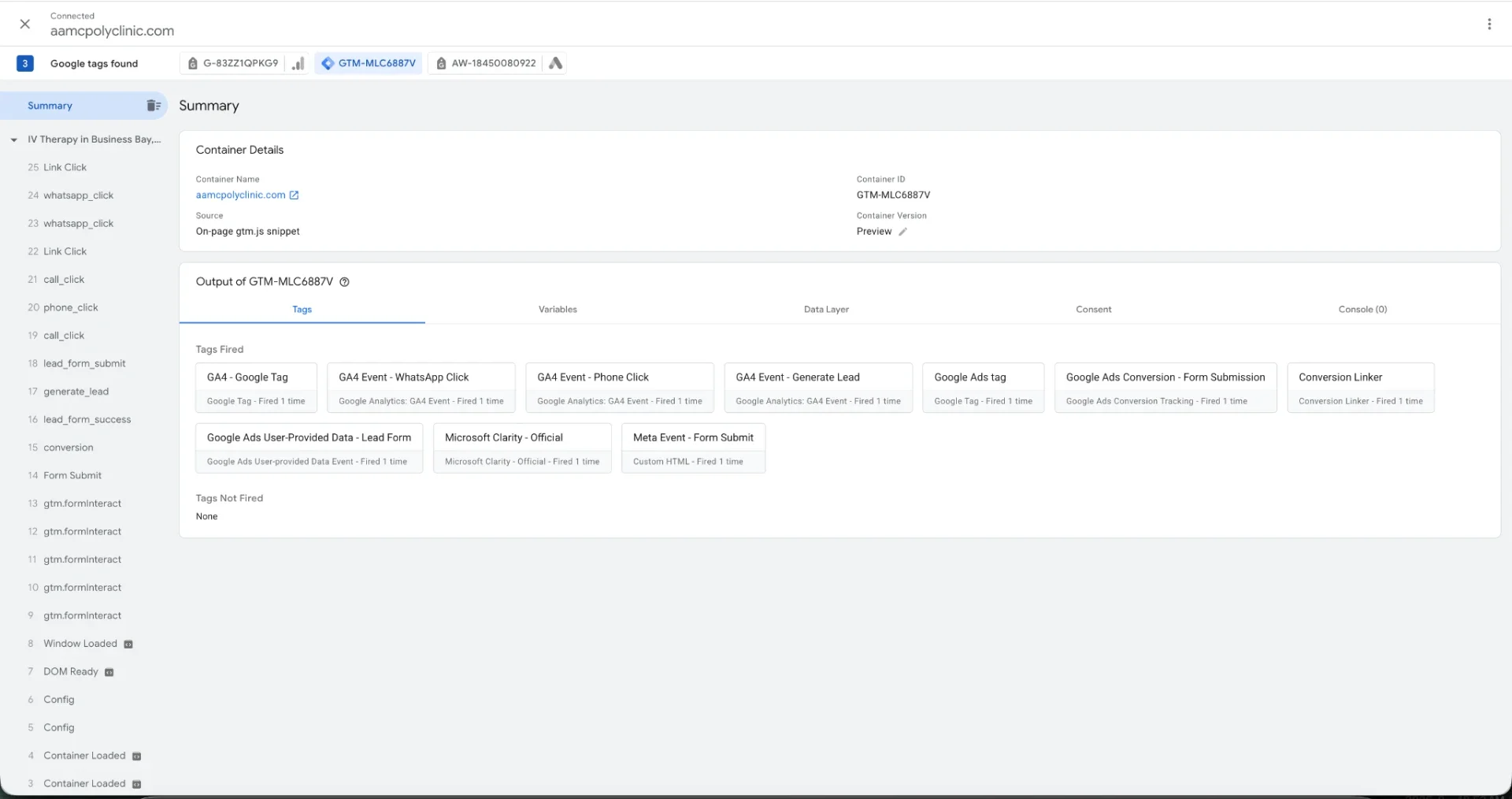This screenshot has width=1512, height=799.
Task: Open Google Ads User-Provided Data - Lead Form card
Action: [309, 448]
